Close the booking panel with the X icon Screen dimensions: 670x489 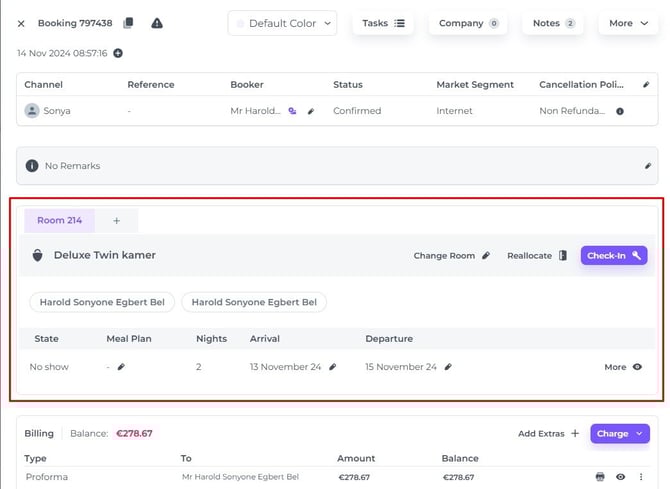21,23
